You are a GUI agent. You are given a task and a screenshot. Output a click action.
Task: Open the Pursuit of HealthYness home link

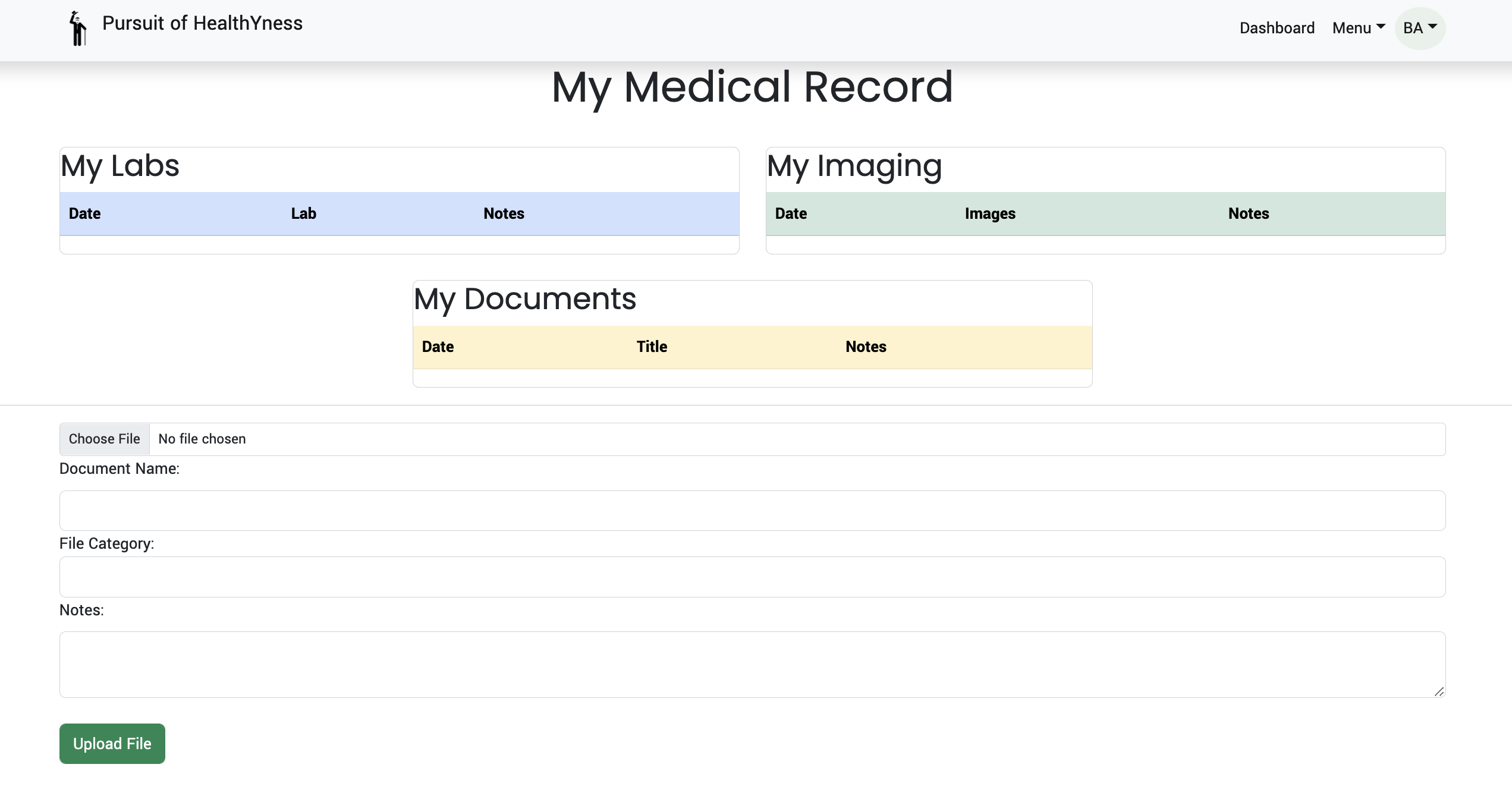[202, 23]
